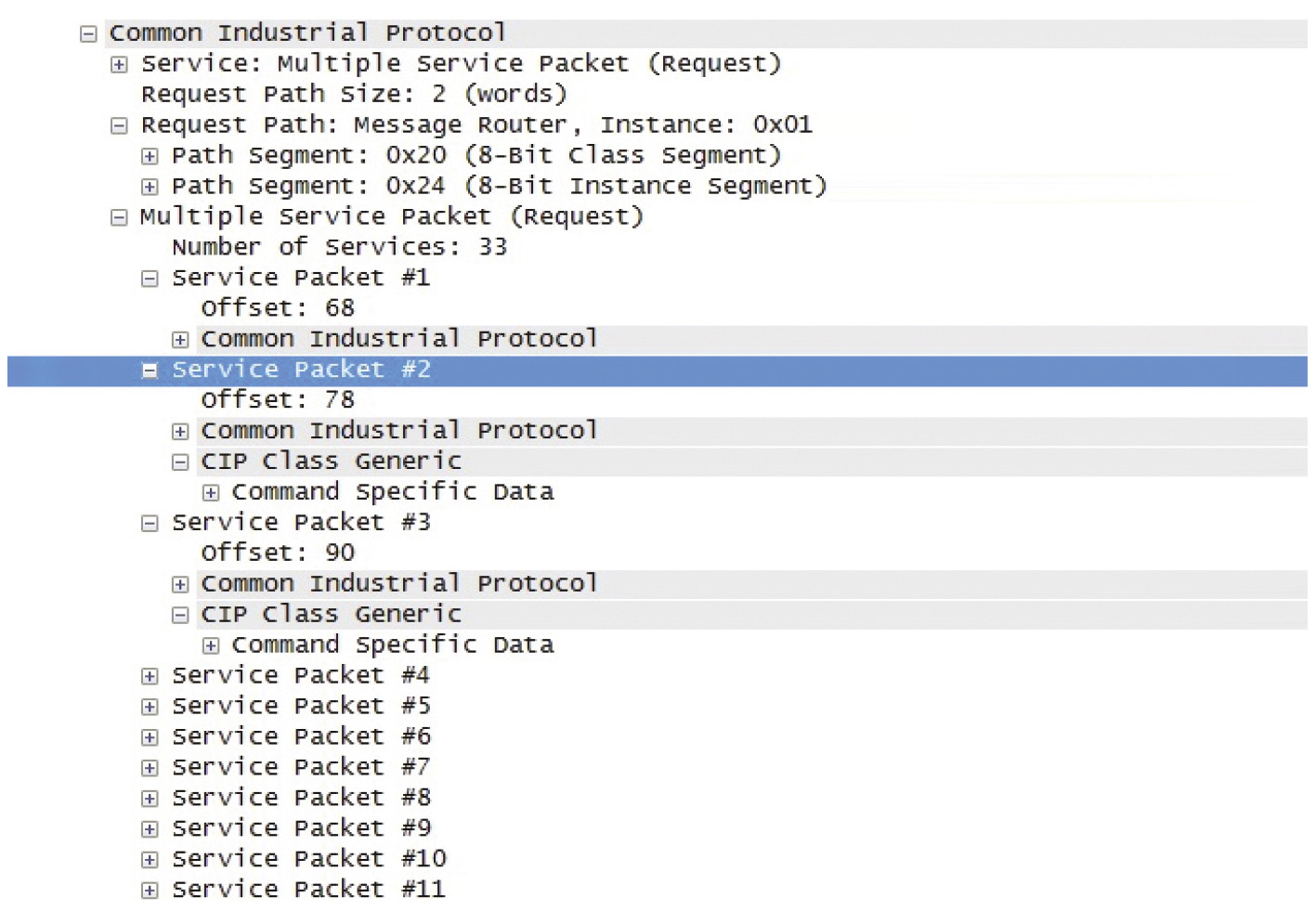Screen dimensions: 1316x911
Task: Expand the Service: Multiple Service Packet entry
Action: pyautogui.click(x=119, y=65)
